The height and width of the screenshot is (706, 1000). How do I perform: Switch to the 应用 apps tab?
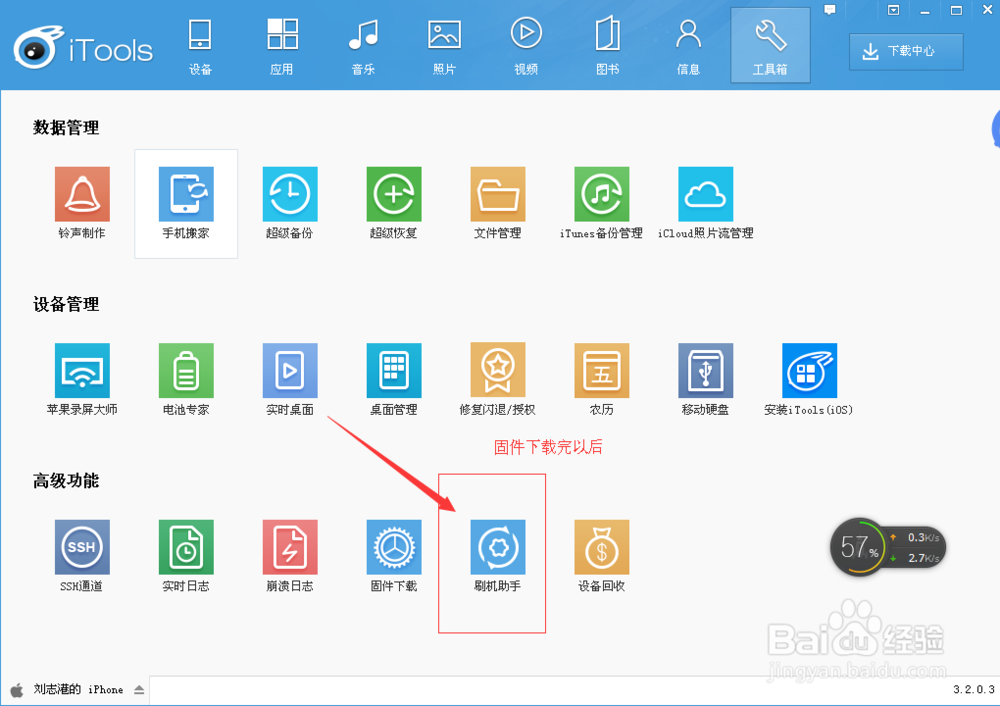pos(282,46)
